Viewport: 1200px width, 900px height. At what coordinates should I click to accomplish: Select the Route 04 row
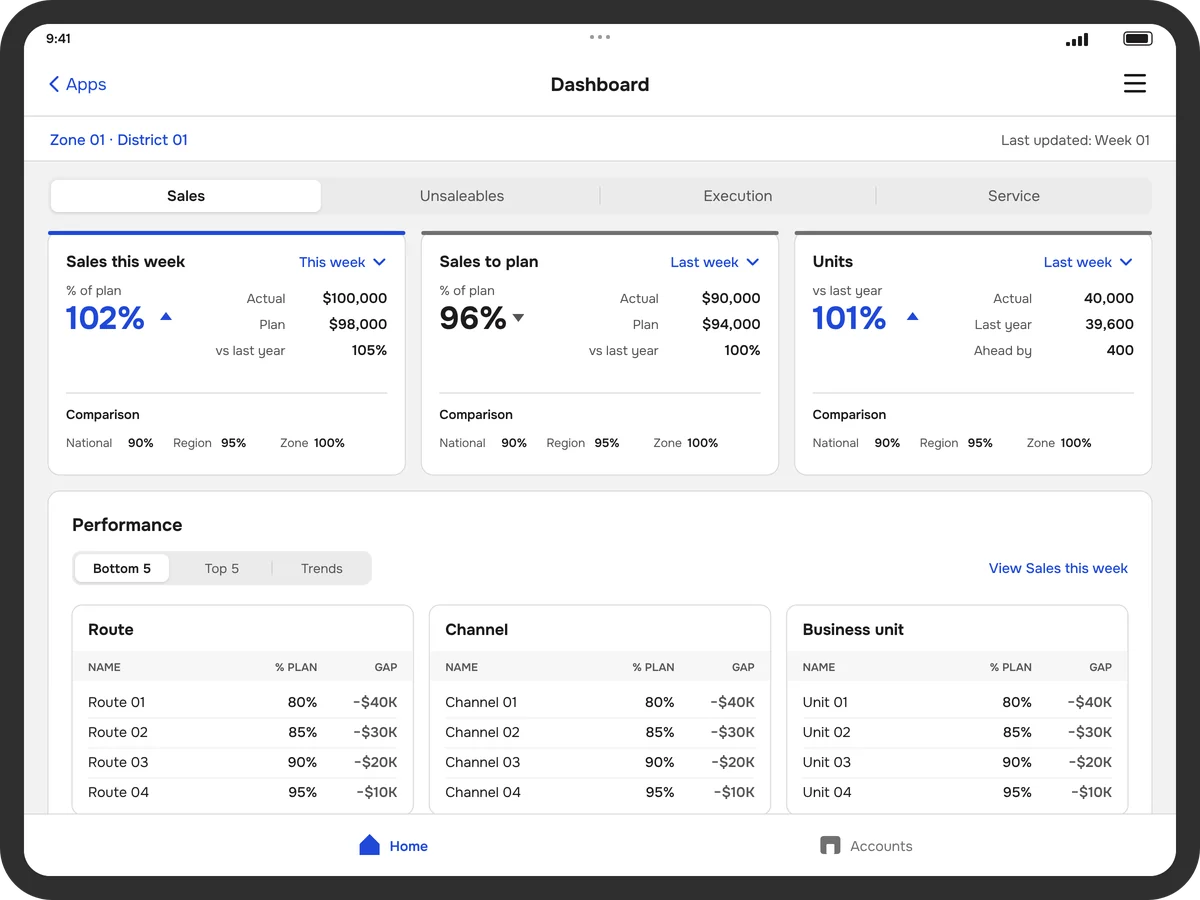click(243, 792)
